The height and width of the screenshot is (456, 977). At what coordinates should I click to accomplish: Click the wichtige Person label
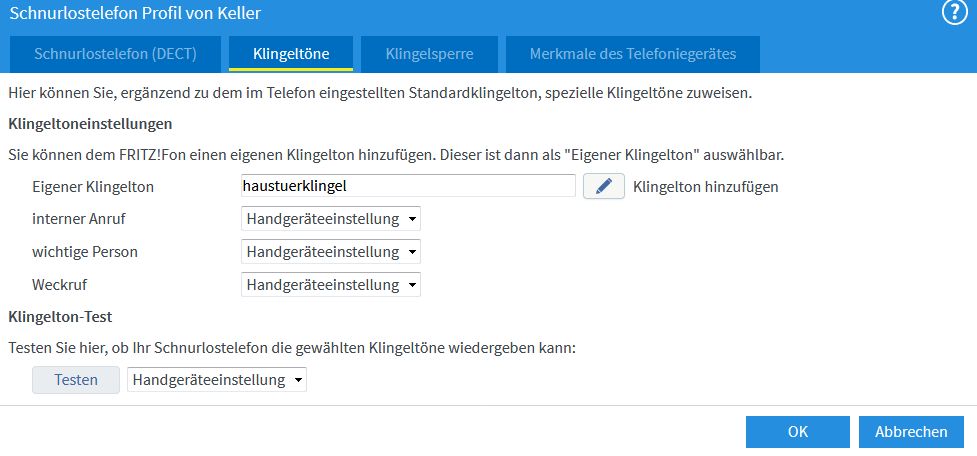pos(85,252)
